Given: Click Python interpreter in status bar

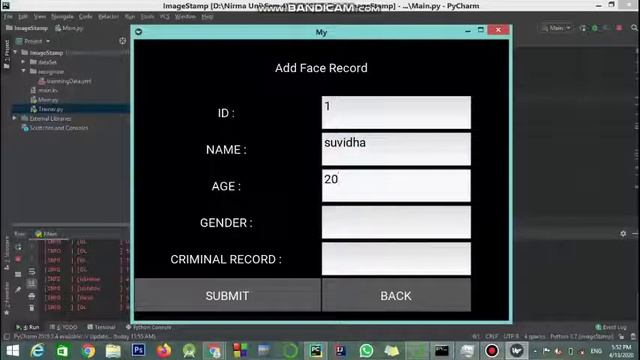Looking at the screenshot, I should tap(582, 337).
